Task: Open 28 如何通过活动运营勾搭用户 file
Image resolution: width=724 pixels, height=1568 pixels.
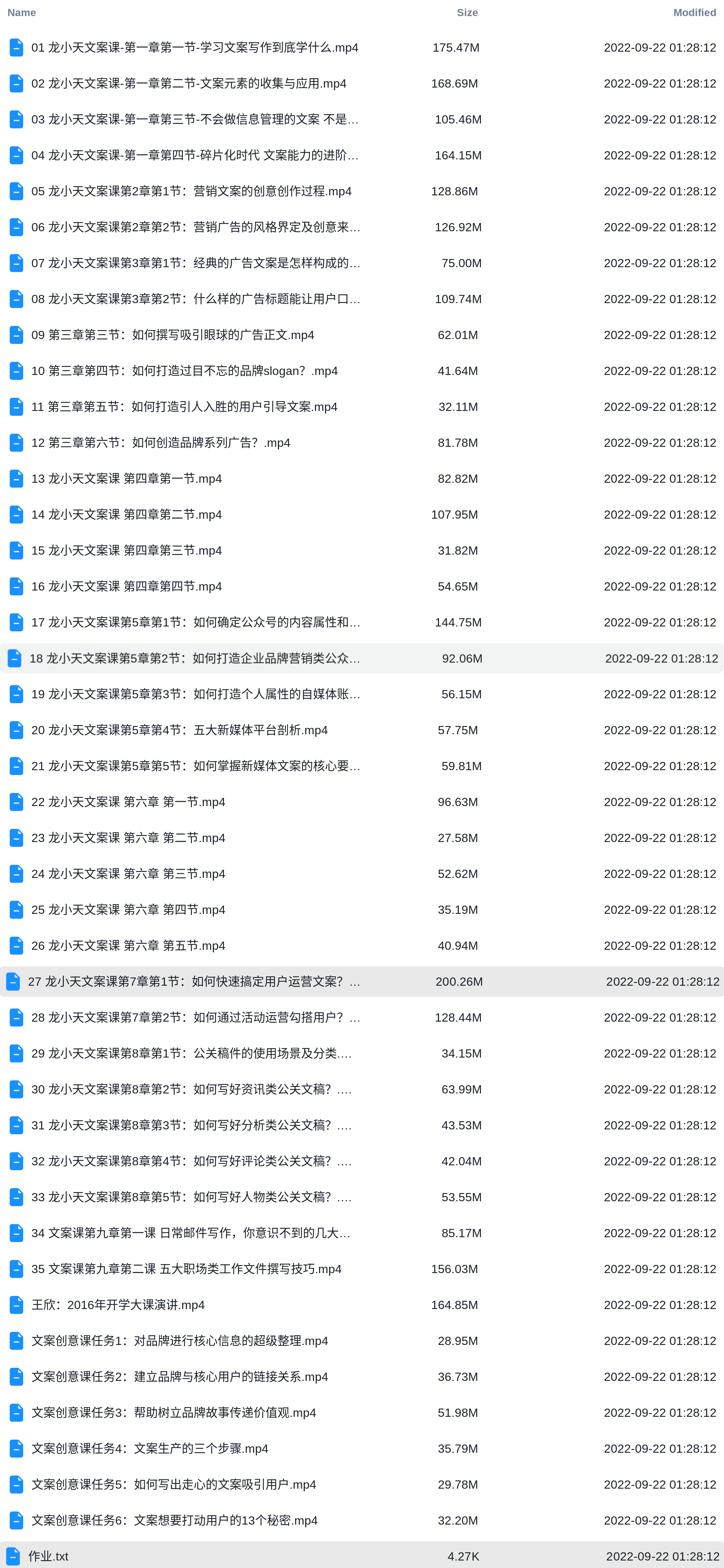Action: (196, 1017)
